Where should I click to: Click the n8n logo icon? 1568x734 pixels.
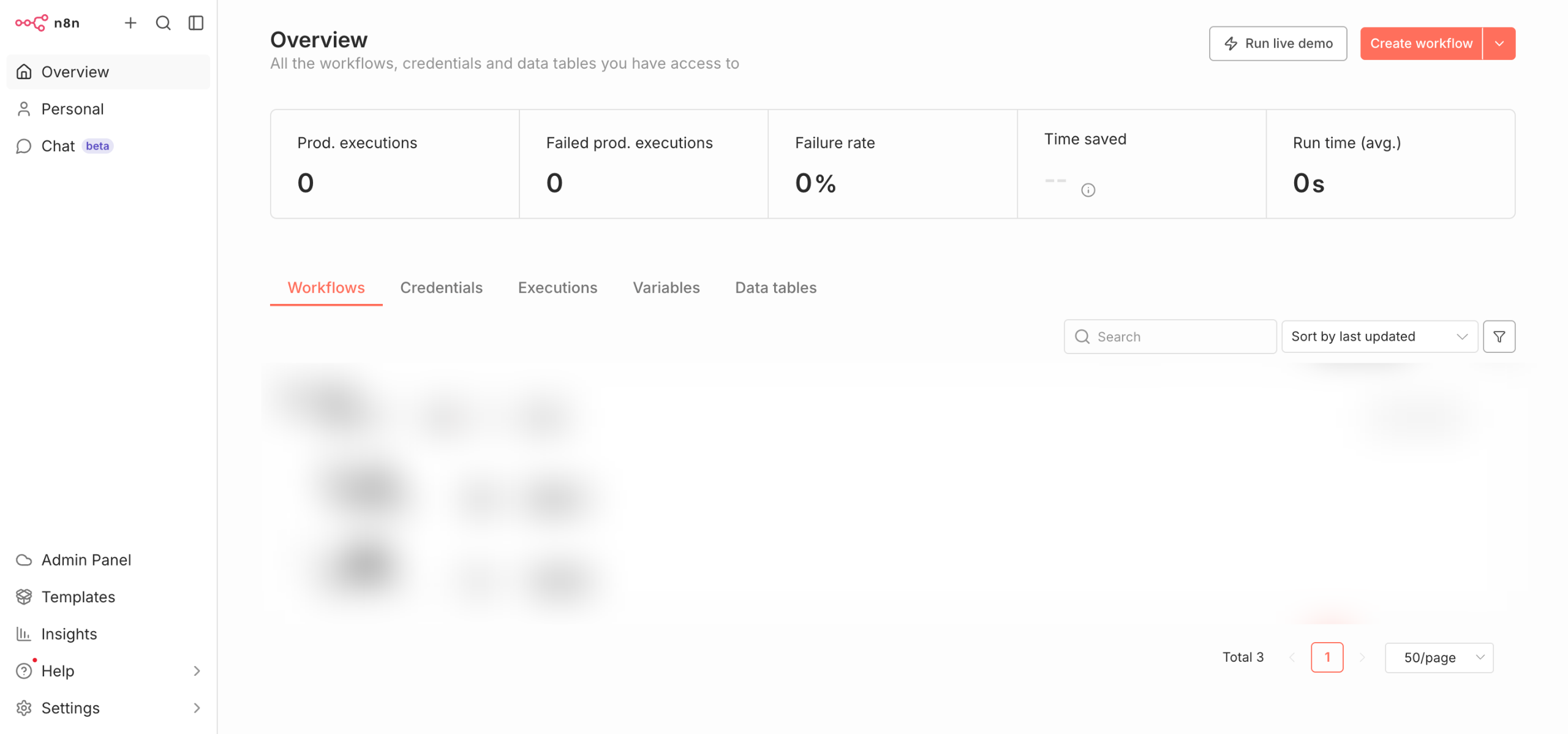(32, 23)
